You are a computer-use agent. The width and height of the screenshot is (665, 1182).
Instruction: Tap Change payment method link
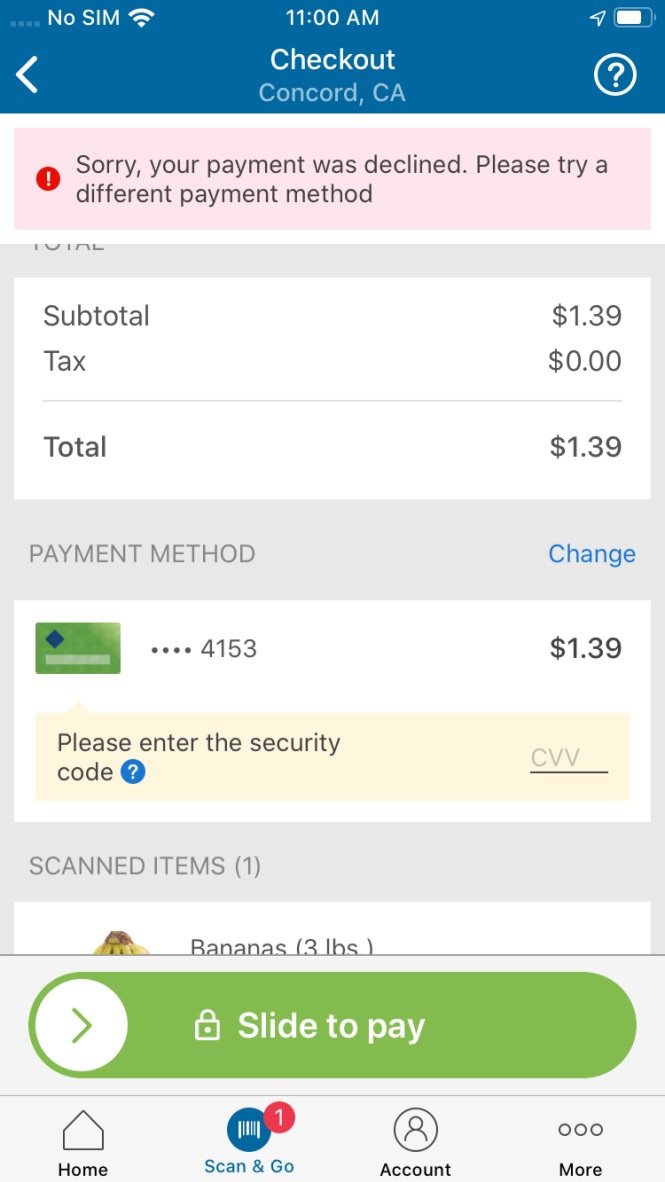coord(591,554)
